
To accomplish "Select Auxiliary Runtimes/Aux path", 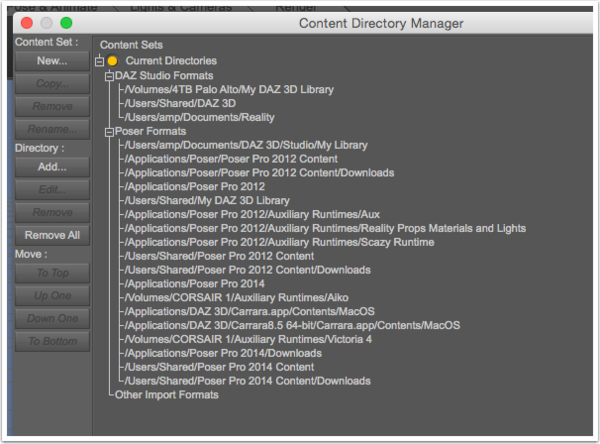I will pos(252,214).
